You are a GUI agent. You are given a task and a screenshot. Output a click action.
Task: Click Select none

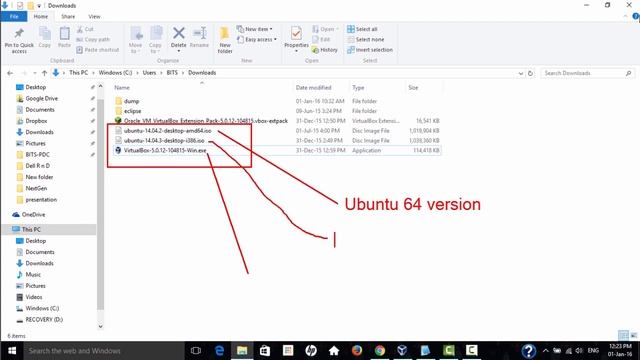[x=365, y=40]
